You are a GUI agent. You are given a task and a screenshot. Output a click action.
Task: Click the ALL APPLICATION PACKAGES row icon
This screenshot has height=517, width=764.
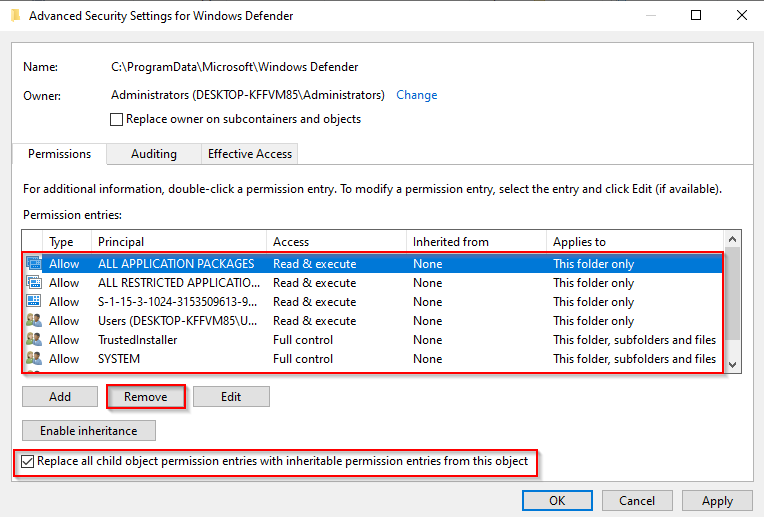point(34,264)
